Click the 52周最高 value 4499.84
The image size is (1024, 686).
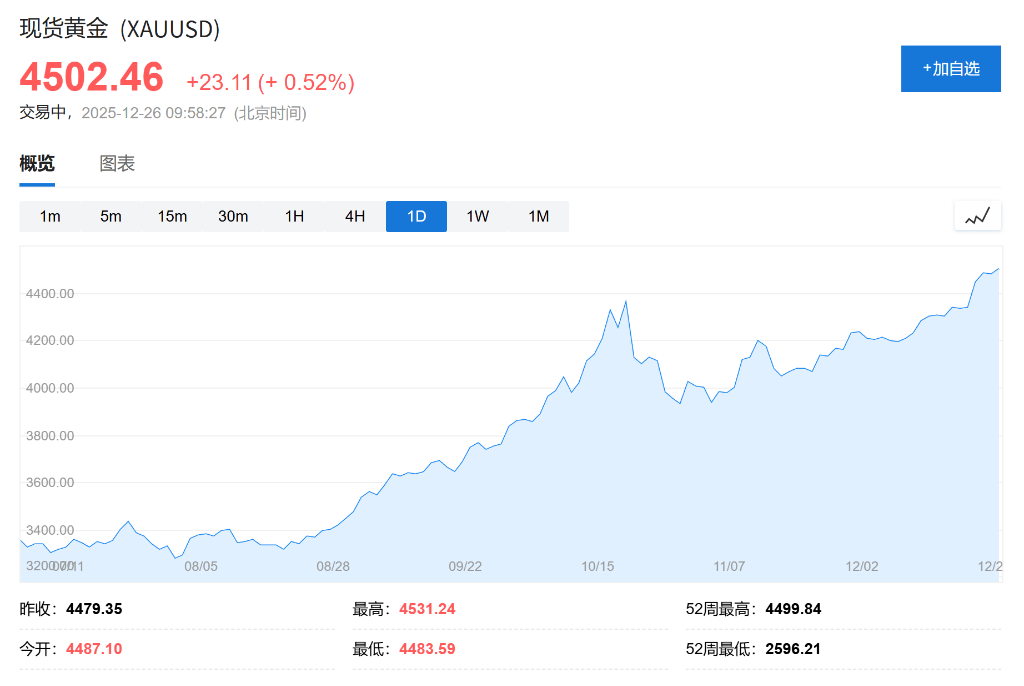(x=793, y=609)
